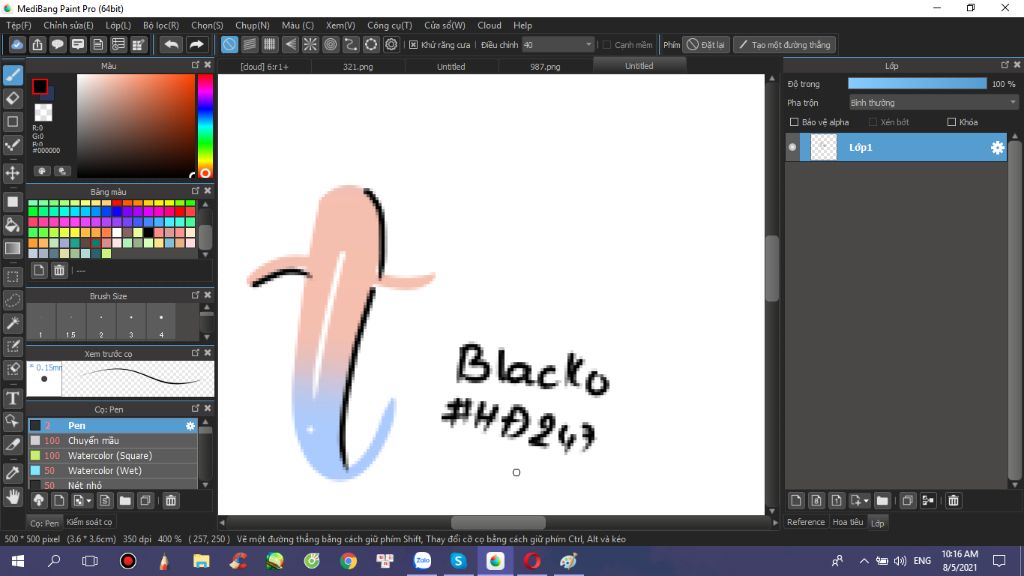Viewport: 1024px width, 576px height.
Task: Click the Tạo một đường thẳng button
Action: pos(784,45)
